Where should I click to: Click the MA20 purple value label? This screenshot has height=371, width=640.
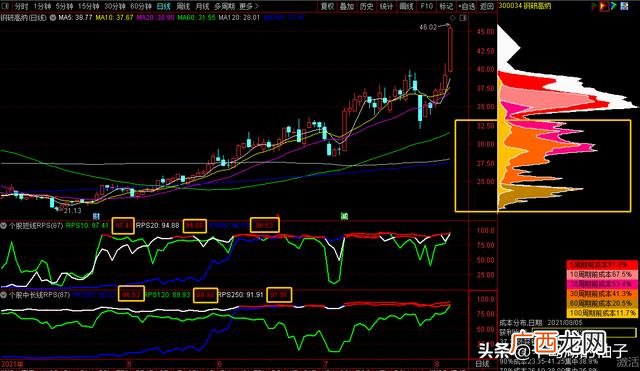[x=156, y=18]
